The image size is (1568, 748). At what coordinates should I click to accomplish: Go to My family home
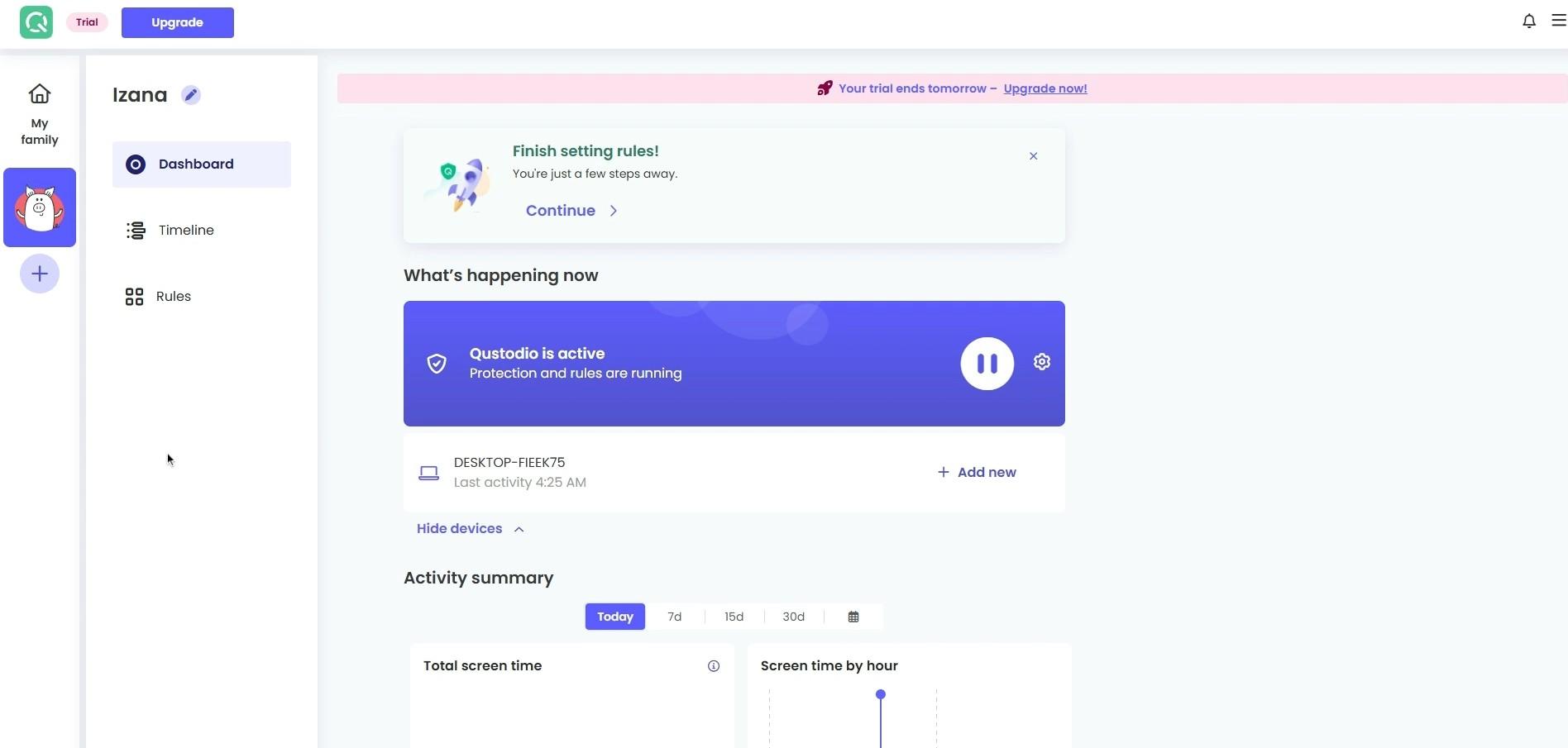click(40, 115)
